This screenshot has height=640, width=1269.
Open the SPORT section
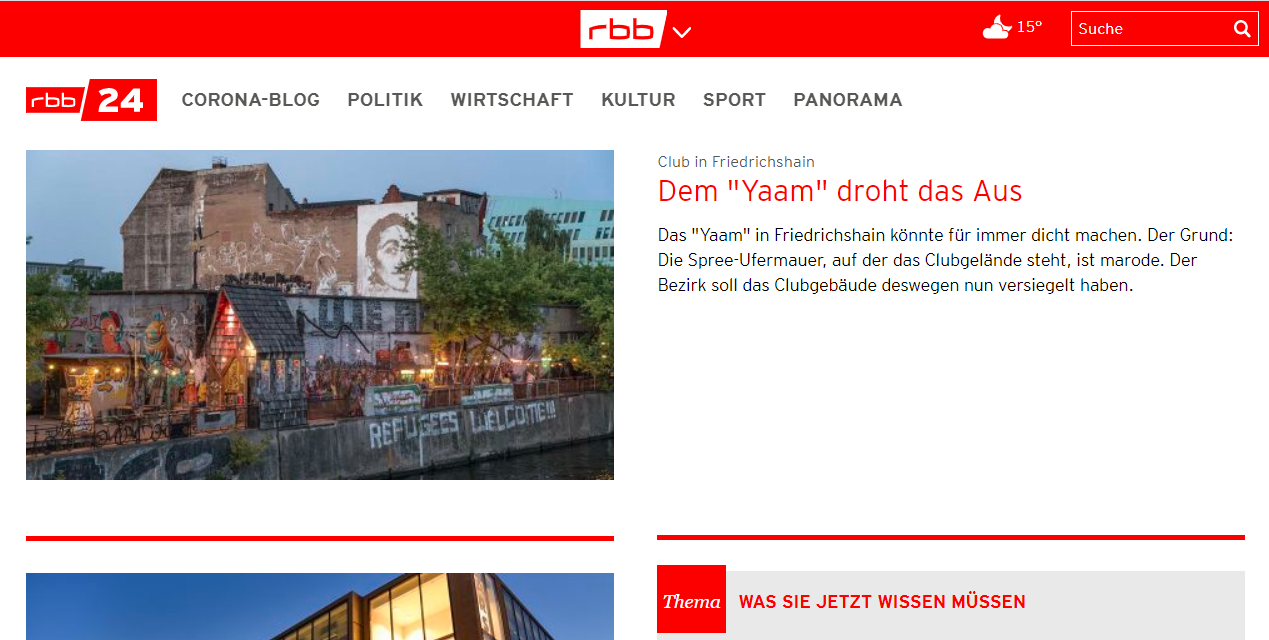coord(734,100)
